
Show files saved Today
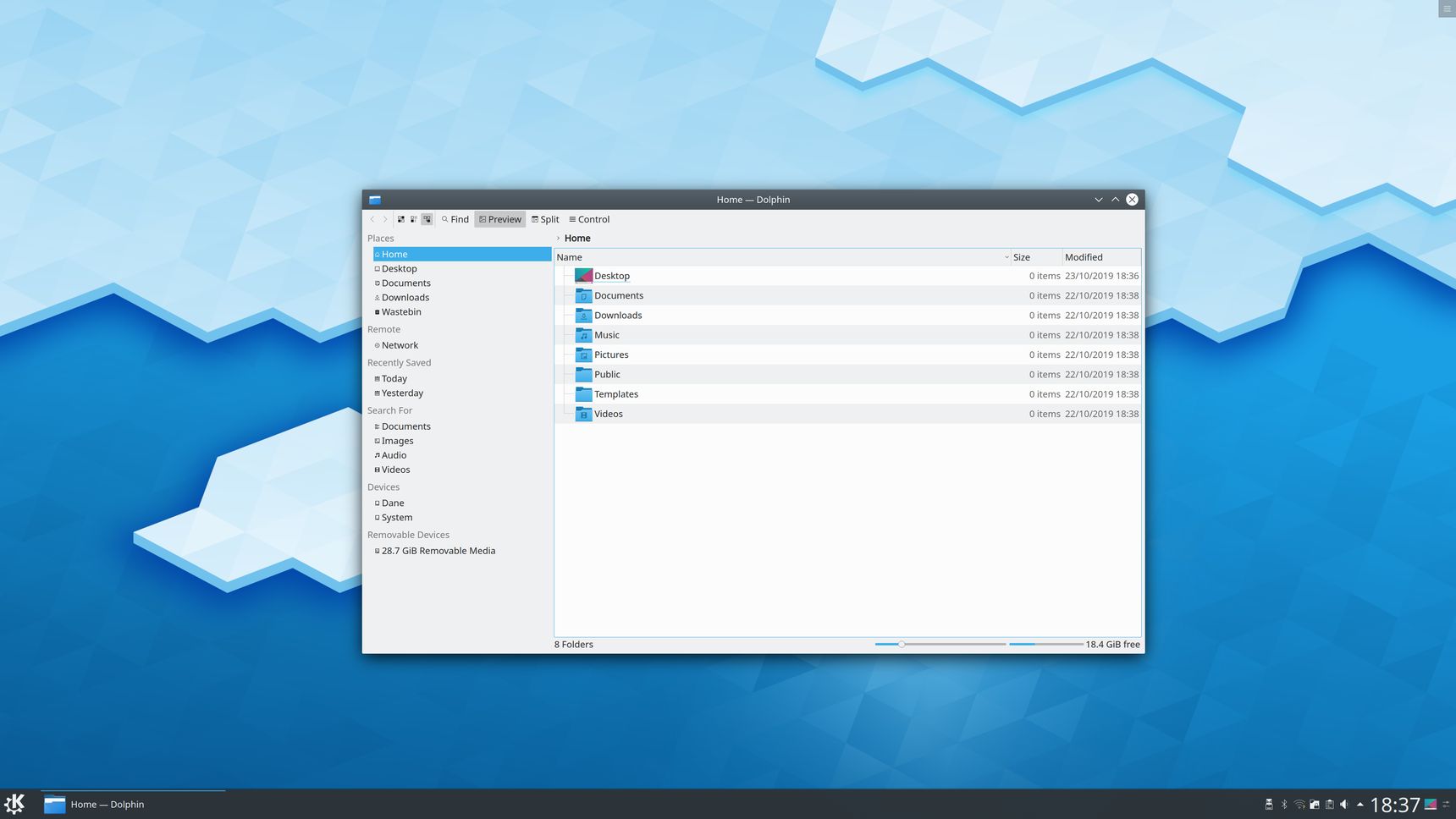[x=462, y=378]
